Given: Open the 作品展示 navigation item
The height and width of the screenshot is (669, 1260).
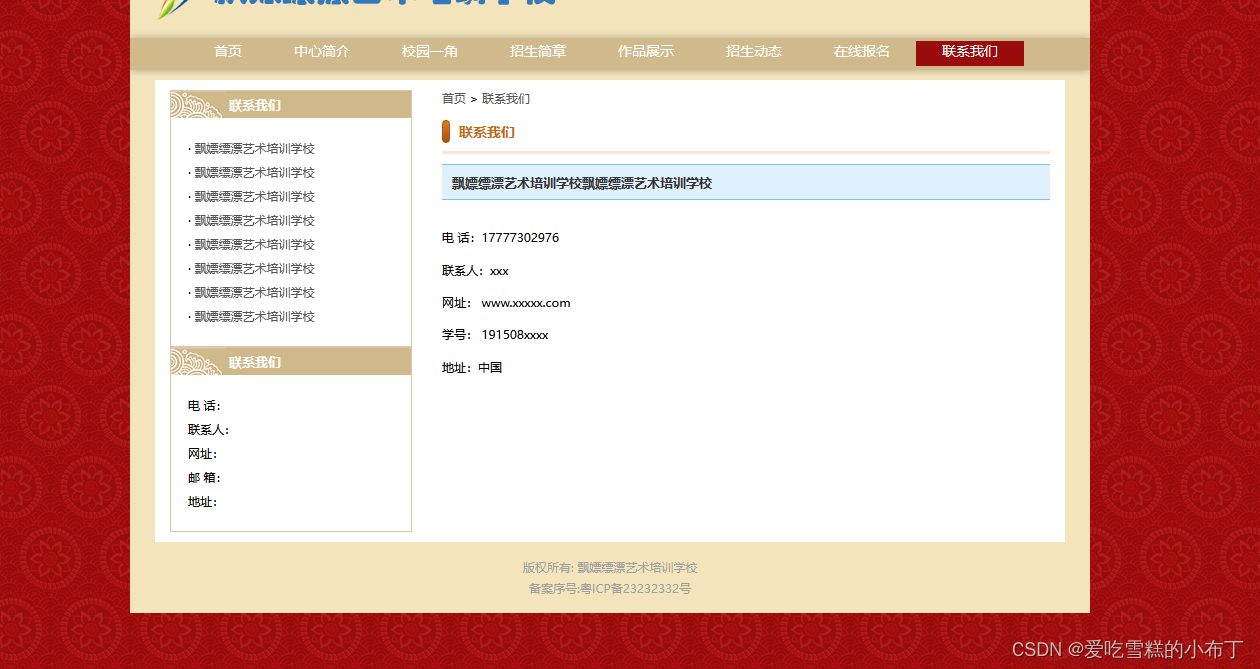Looking at the screenshot, I should tap(646, 52).
